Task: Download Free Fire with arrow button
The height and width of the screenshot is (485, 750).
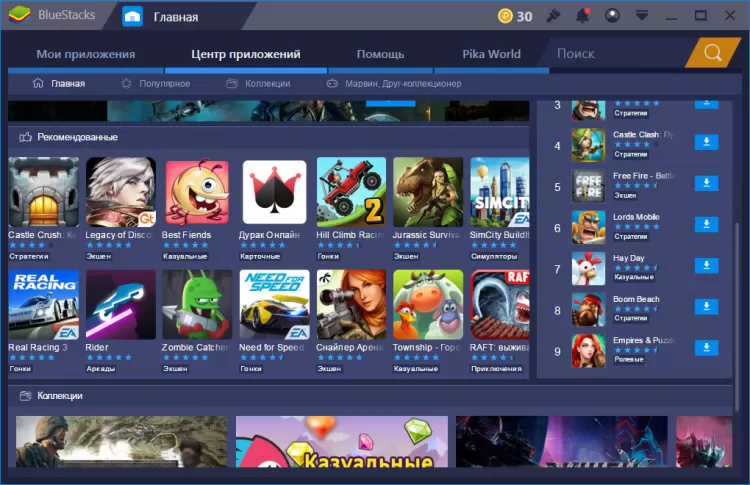Action: (706, 183)
